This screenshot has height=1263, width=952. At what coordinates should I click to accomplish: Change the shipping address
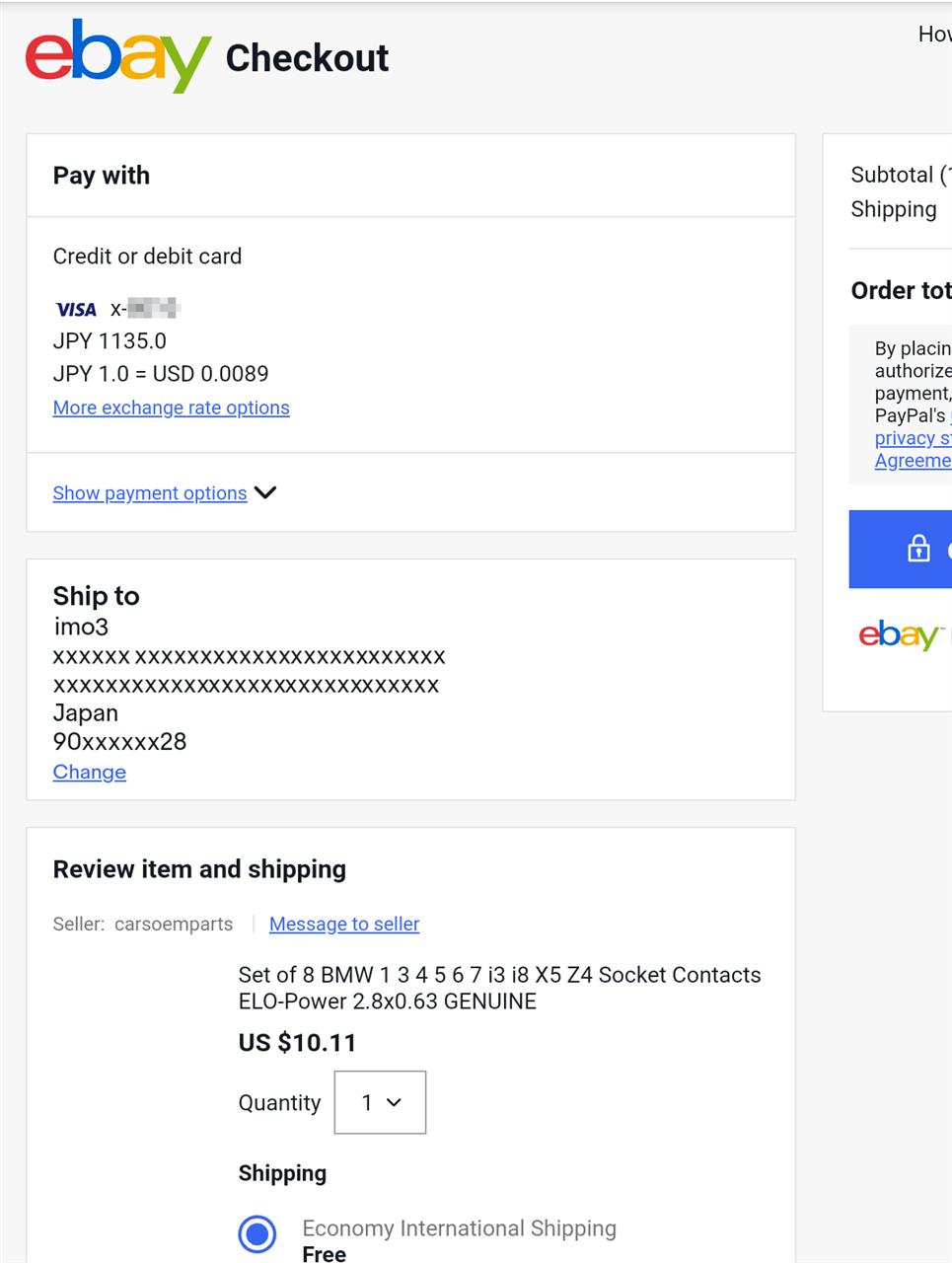(x=90, y=772)
